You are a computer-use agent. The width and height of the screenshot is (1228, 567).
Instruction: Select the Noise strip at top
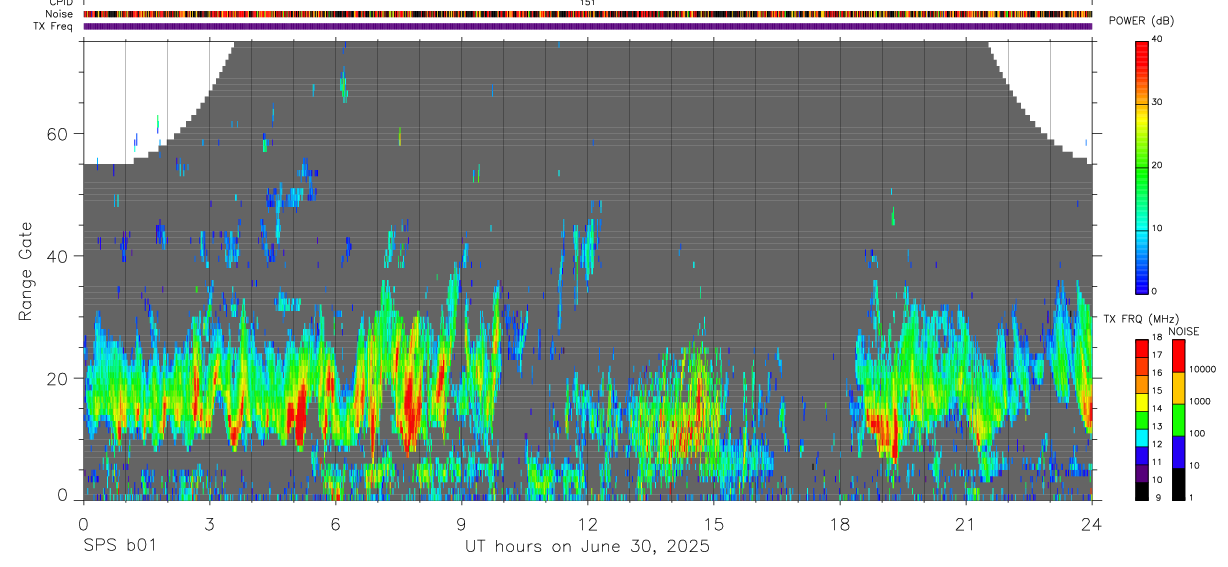[x=587, y=14]
